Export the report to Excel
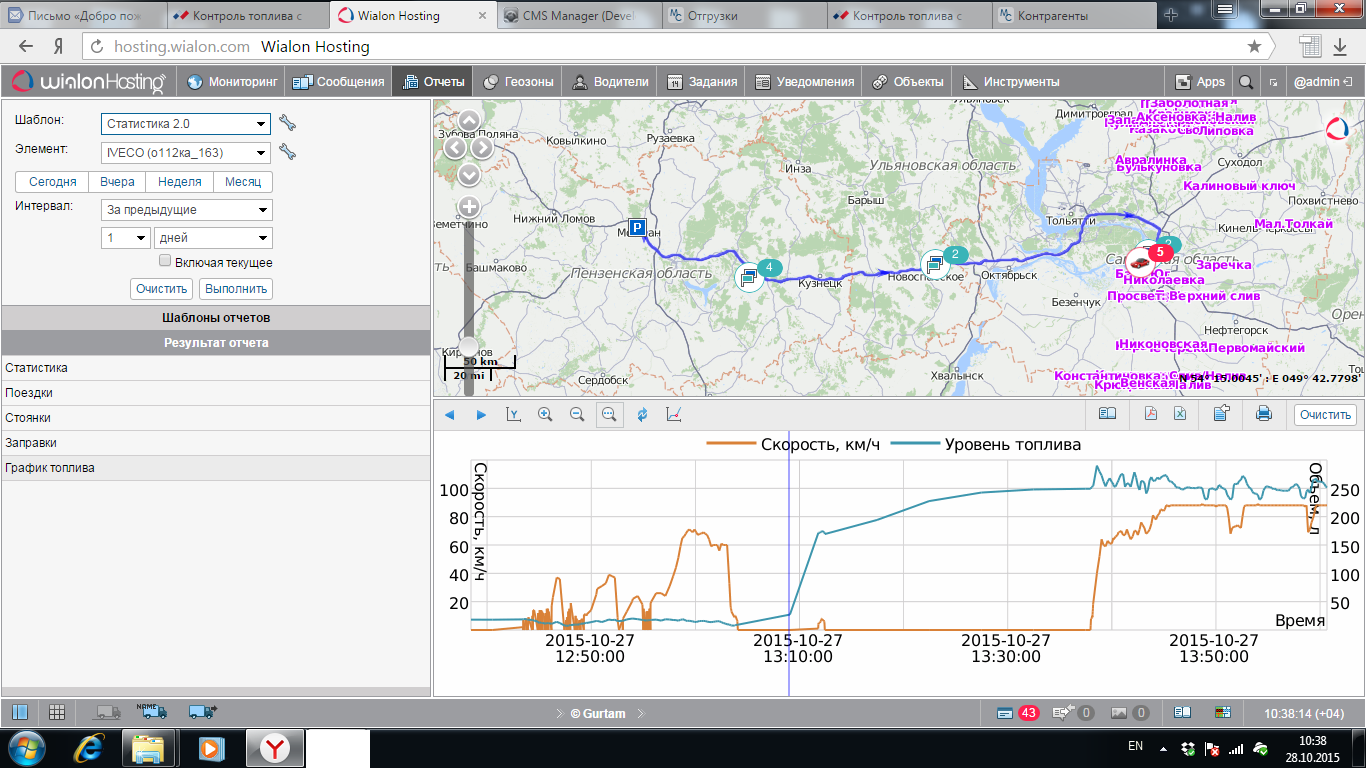The height and width of the screenshot is (768, 1366). (1180, 414)
